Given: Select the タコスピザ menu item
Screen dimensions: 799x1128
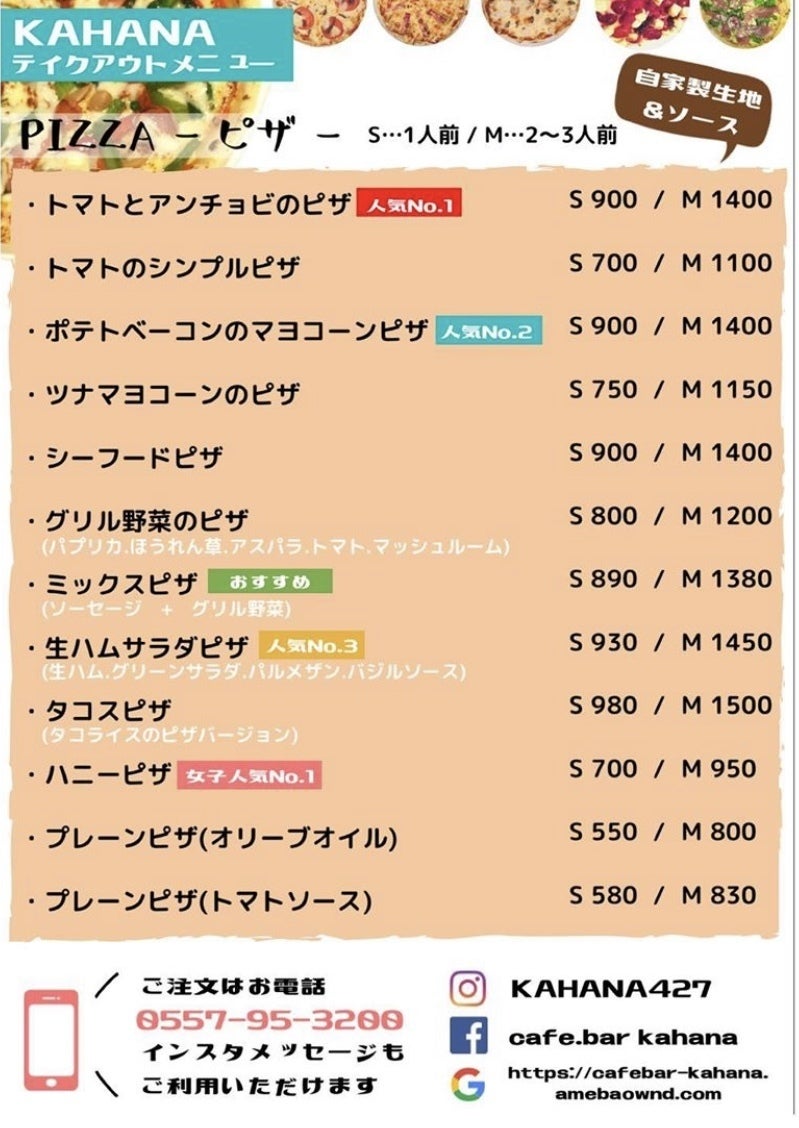Looking at the screenshot, I should click(x=109, y=711).
